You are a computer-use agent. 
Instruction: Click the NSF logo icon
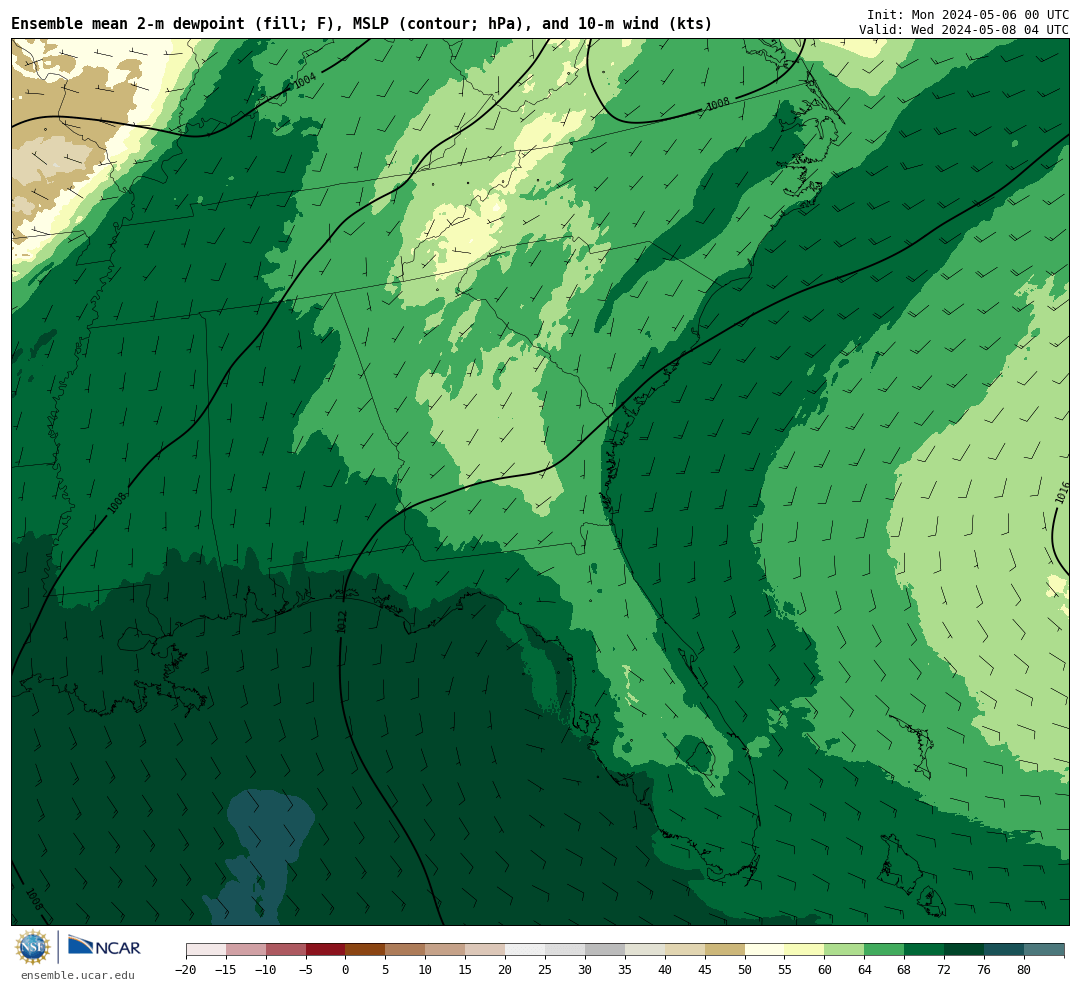click(x=33, y=947)
